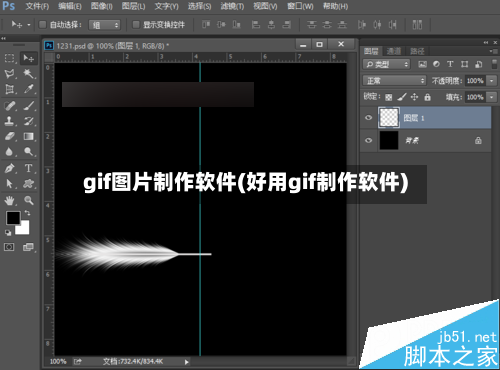Viewport: 500px width, 370px height.
Task: Switch to 路径 tab
Action: pyautogui.click(x=417, y=51)
